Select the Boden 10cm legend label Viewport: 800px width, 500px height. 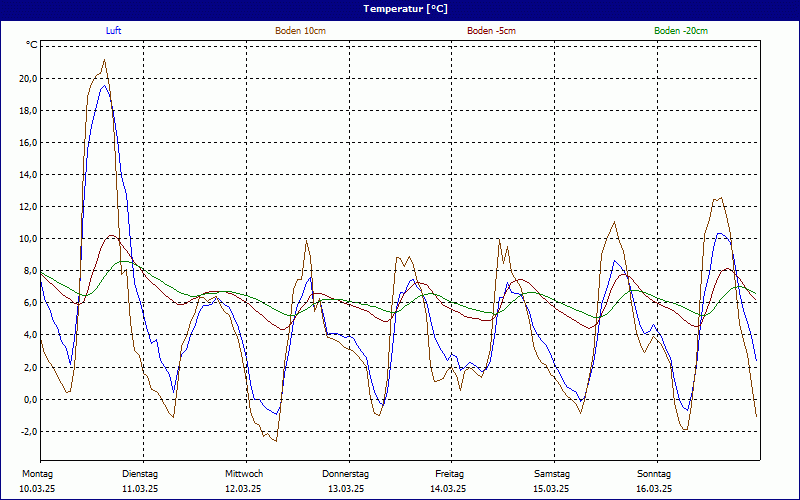click(x=300, y=31)
